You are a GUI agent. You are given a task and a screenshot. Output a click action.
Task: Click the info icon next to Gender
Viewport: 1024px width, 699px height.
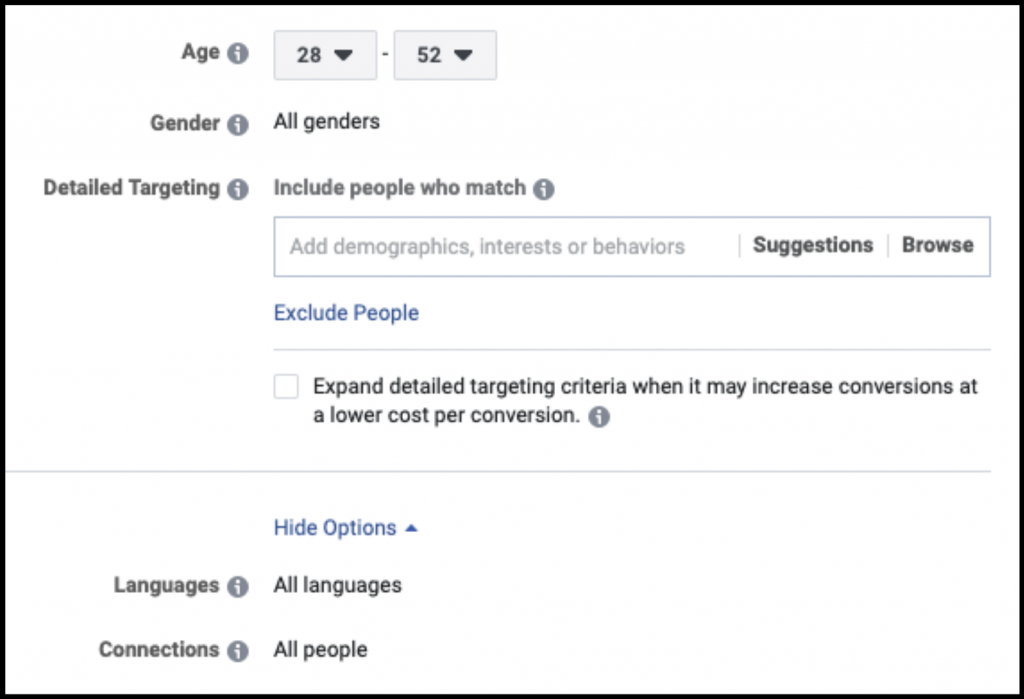tap(238, 124)
